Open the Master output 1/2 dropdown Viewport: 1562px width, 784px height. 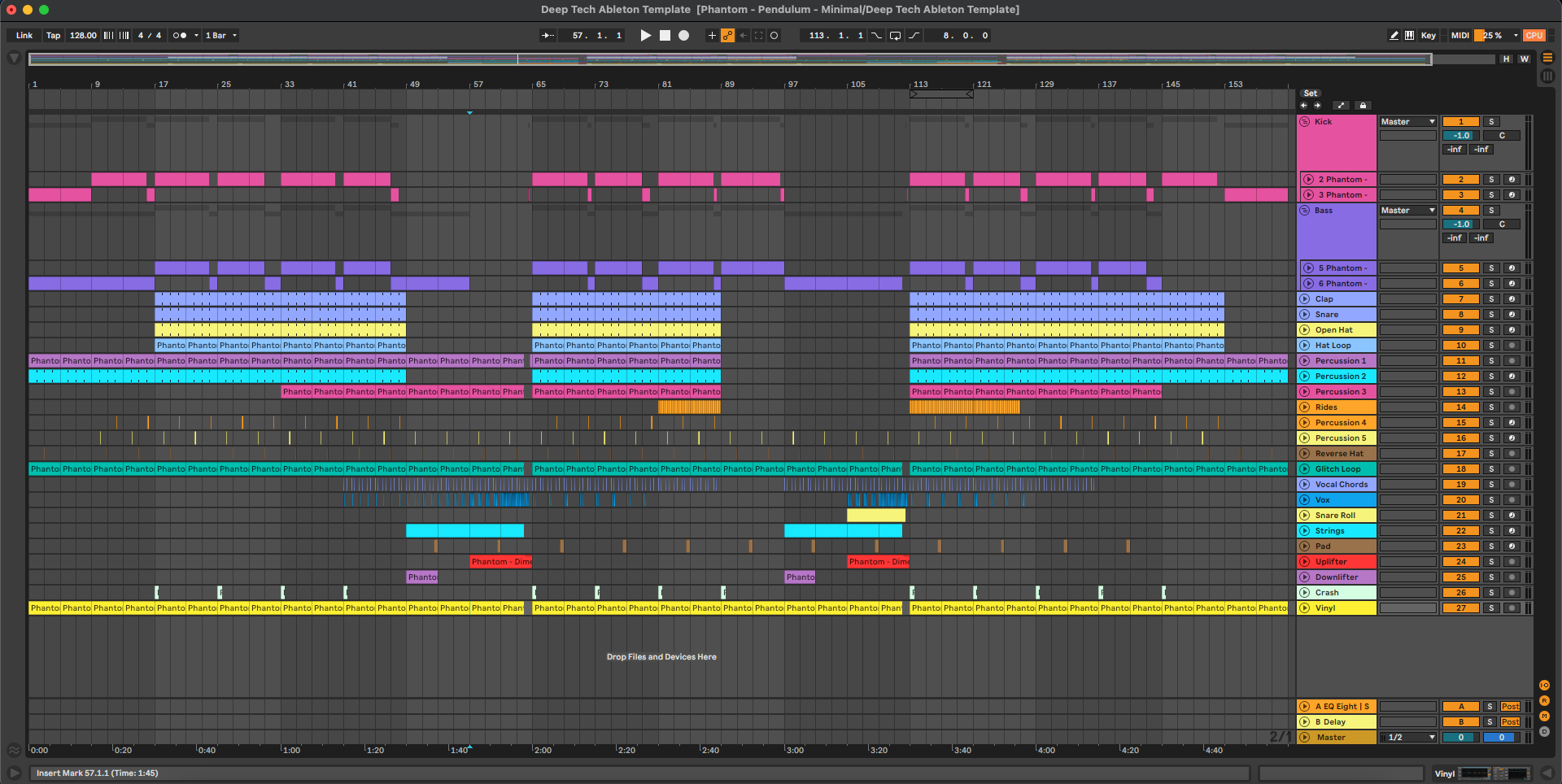click(1409, 738)
